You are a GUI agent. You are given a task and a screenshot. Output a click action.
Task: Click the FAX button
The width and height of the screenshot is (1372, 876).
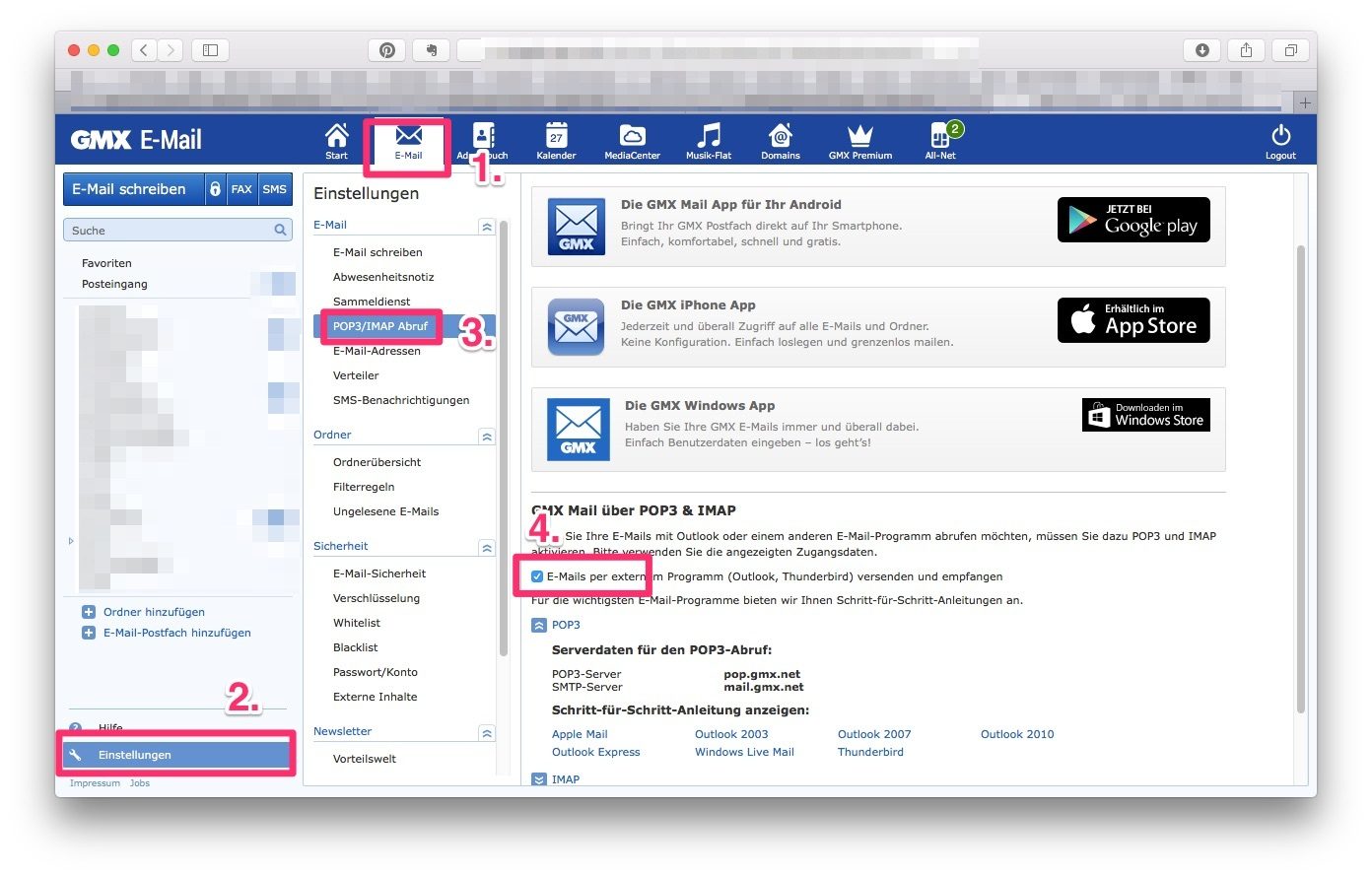coord(241,189)
